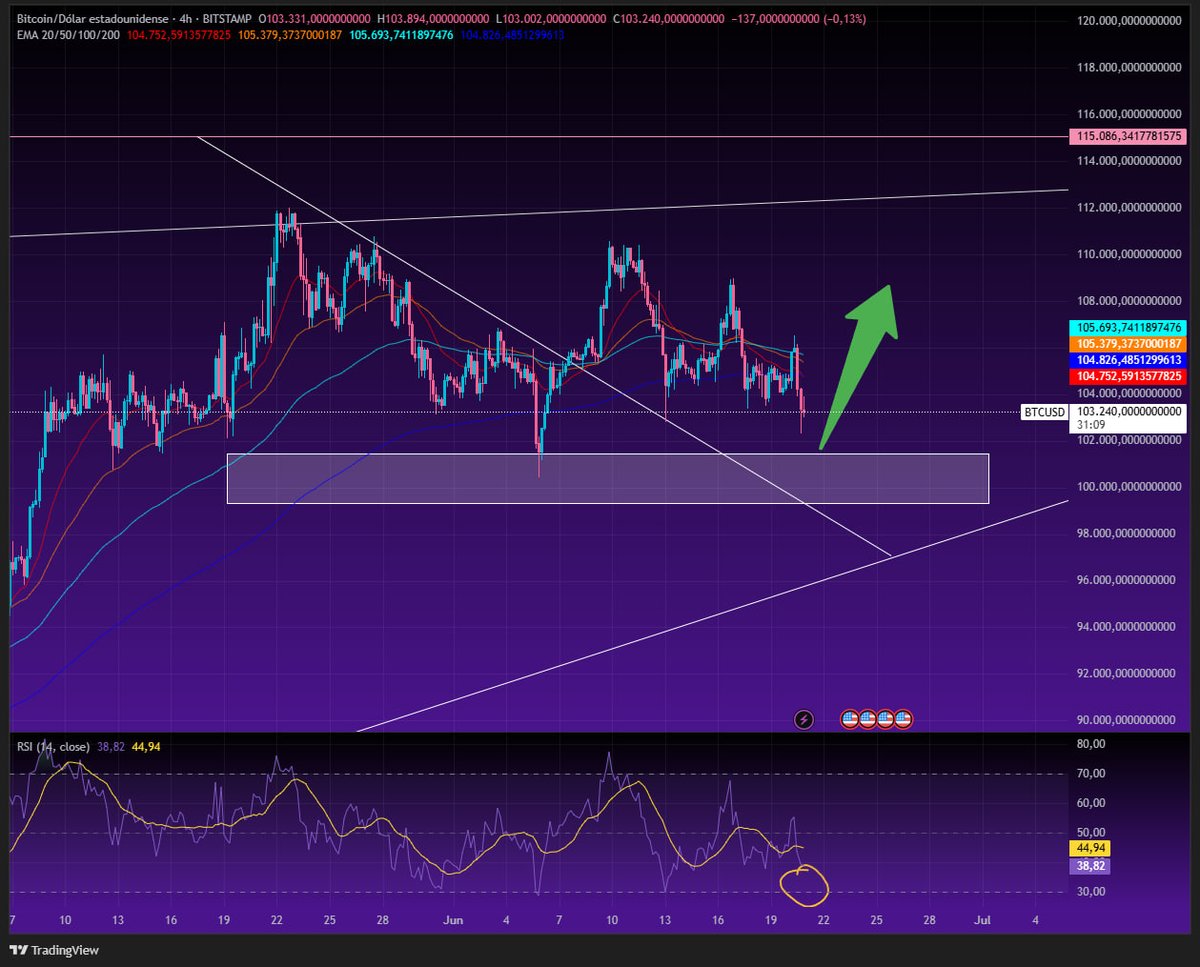Click the orange 105.379,3737000187 label on price axis

[x=1128, y=344]
